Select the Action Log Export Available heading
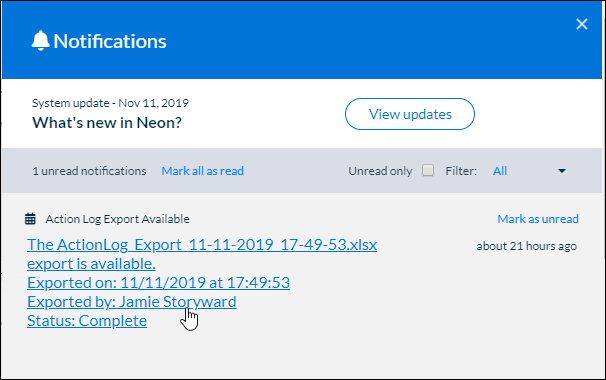 [117, 219]
